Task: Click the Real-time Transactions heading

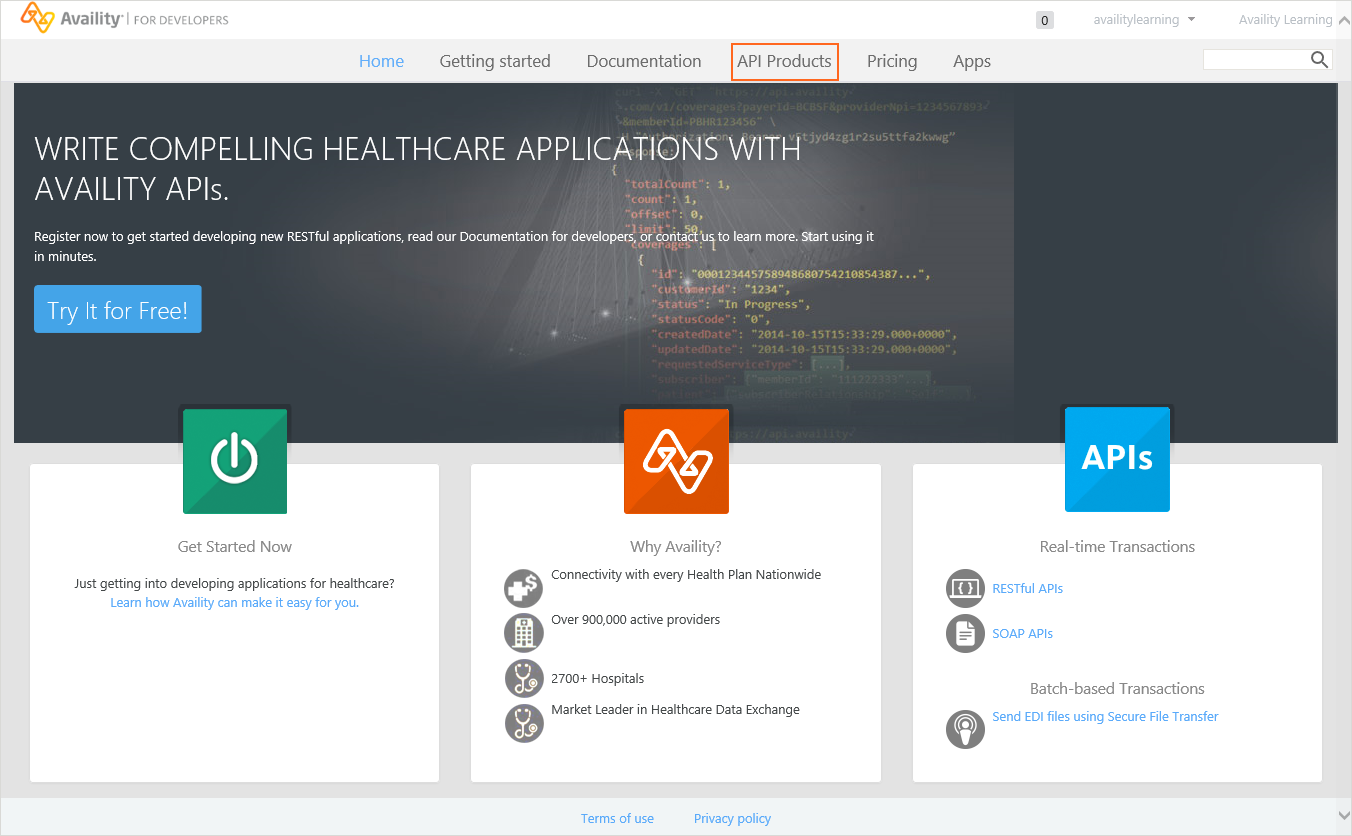Action: click(1117, 546)
